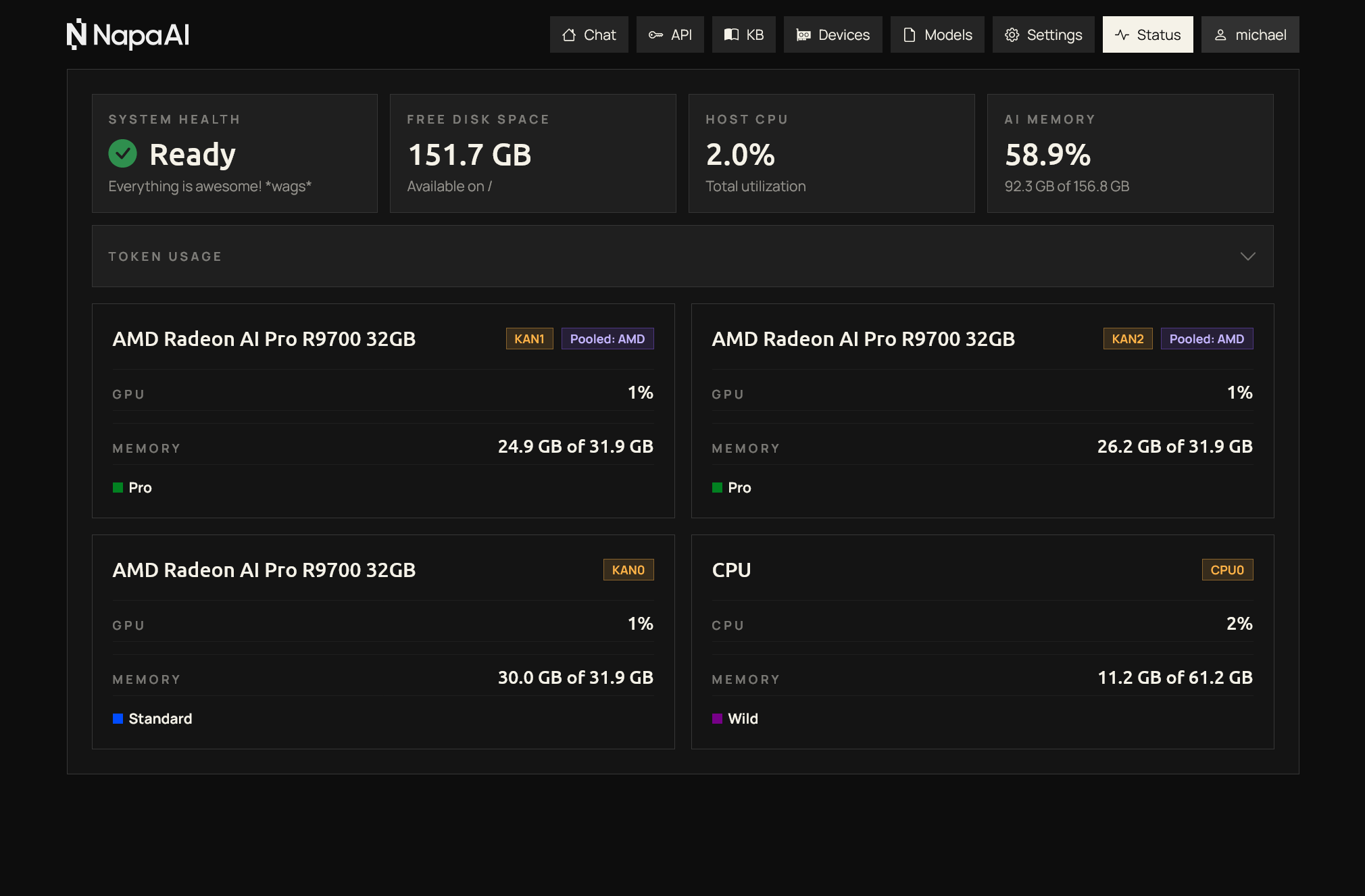Image resolution: width=1365 pixels, height=896 pixels.
Task: Click the KAN2 device badge
Action: click(1128, 339)
